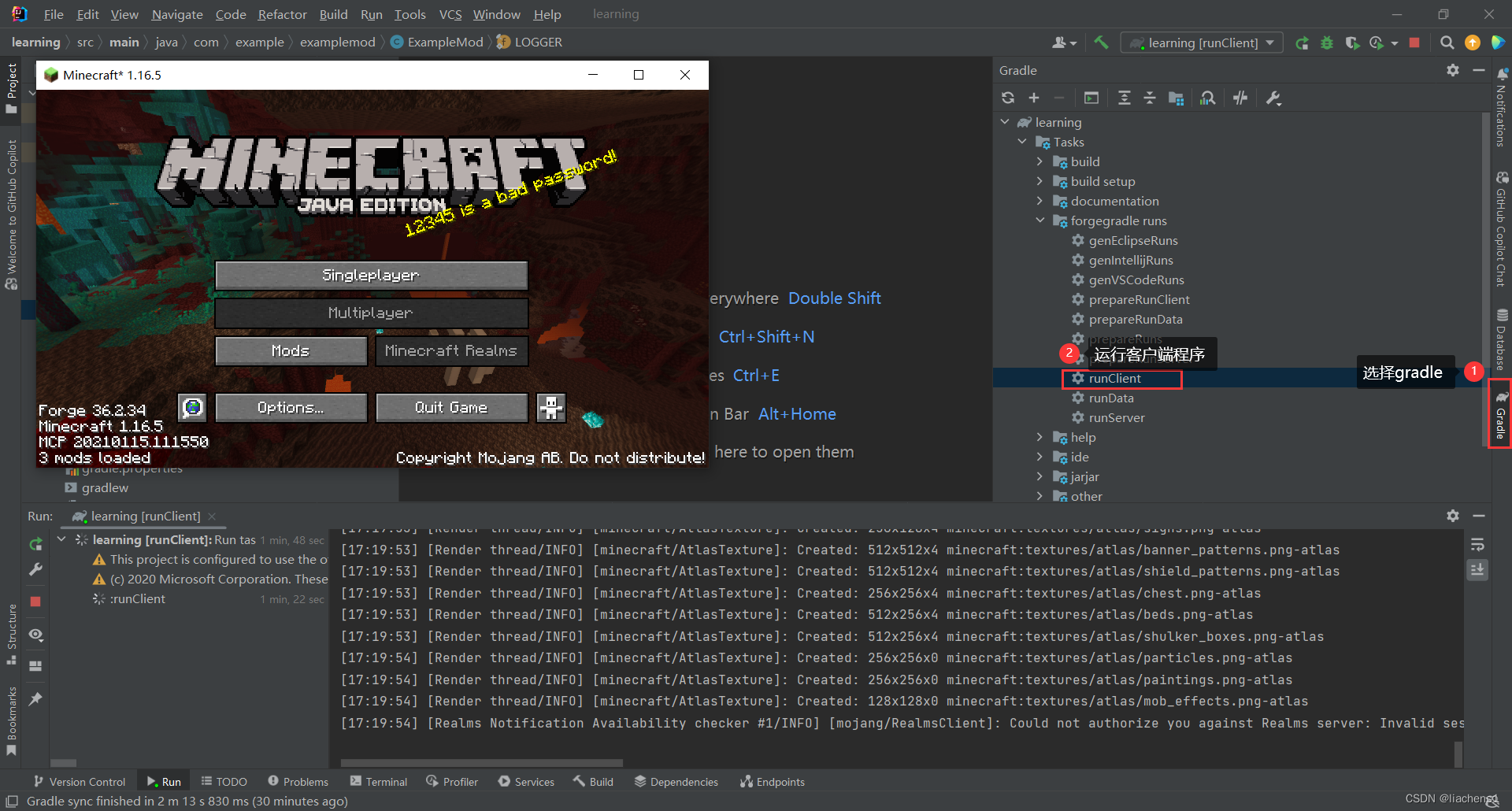
Task: Open language globe button in Minecraft
Action: 192,407
